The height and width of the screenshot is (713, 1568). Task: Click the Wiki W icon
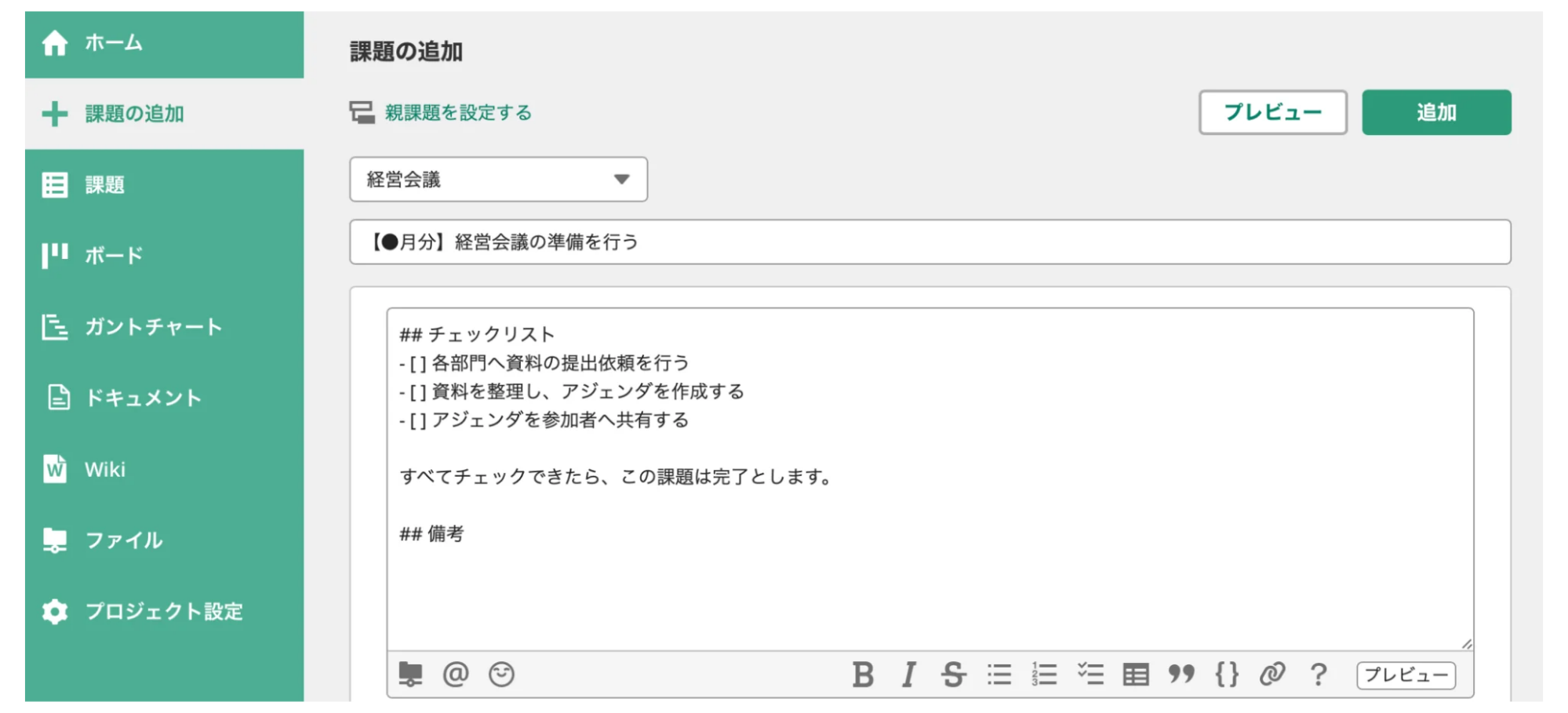(x=55, y=469)
